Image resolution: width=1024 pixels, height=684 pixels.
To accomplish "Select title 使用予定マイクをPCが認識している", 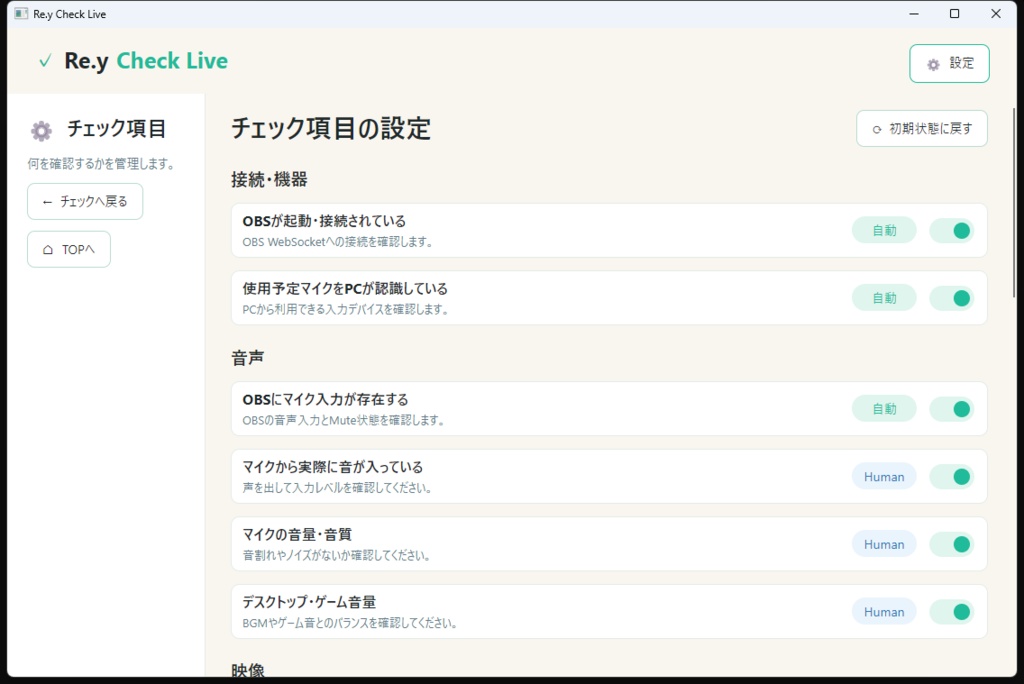I will [x=345, y=289].
